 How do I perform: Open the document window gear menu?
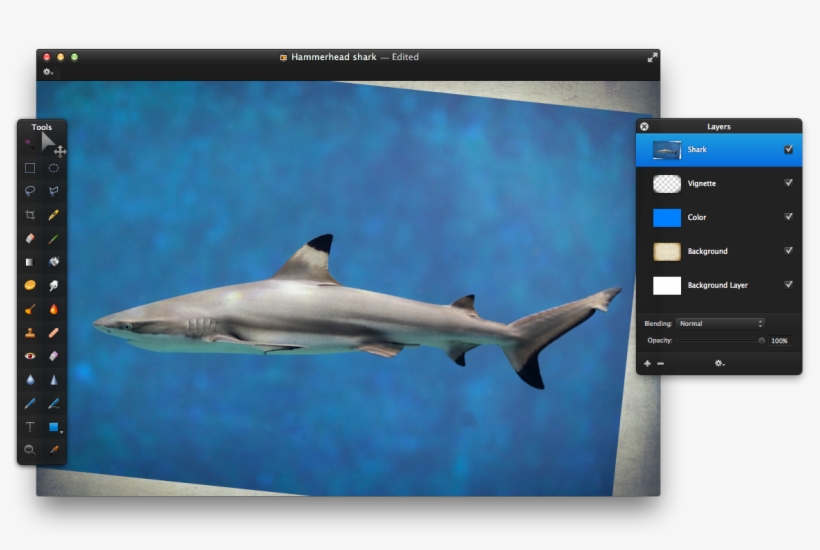pyautogui.click(x=48, y=72)
